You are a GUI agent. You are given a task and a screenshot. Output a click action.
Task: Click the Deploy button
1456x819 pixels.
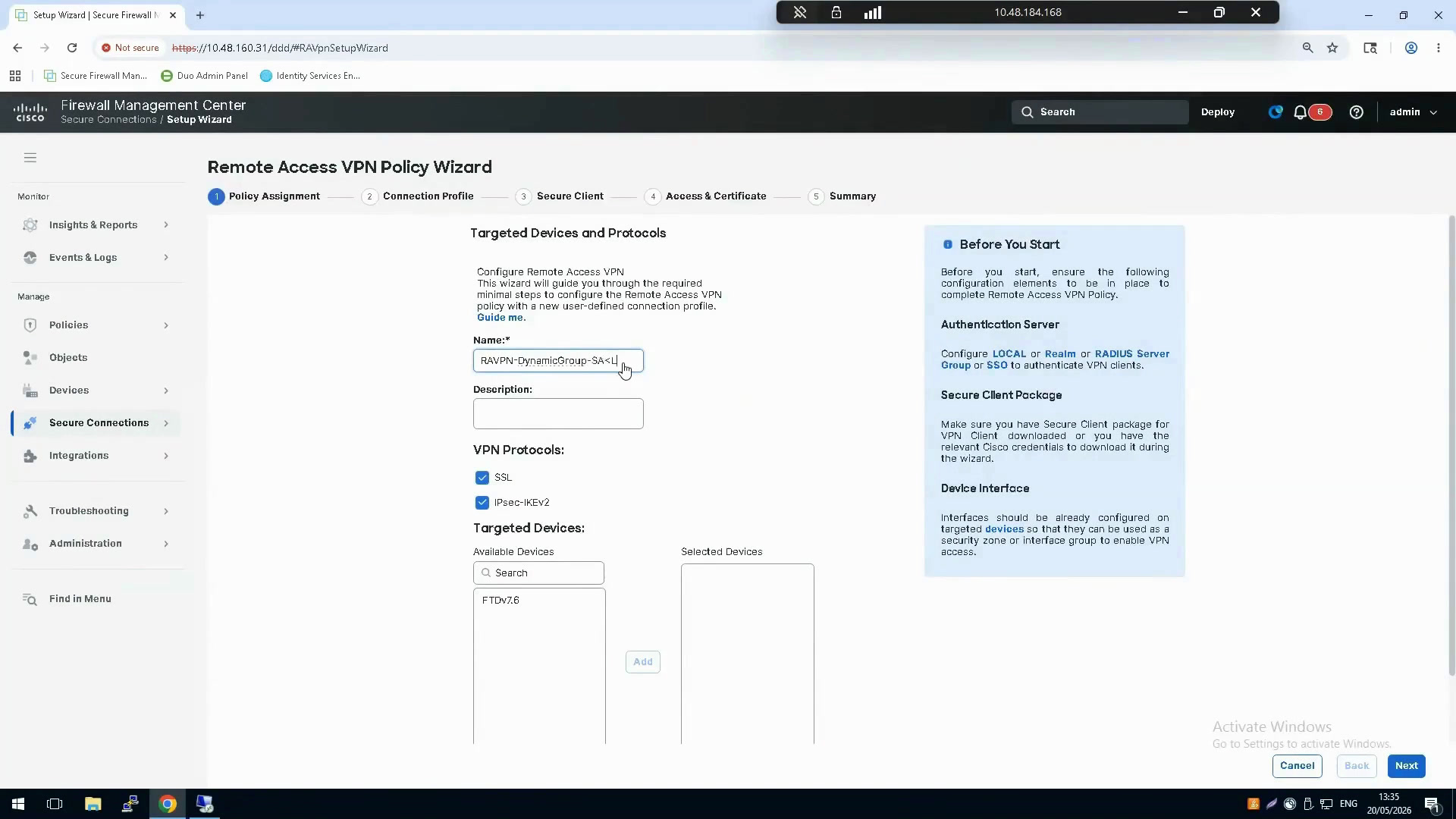tap(1218, 112)
